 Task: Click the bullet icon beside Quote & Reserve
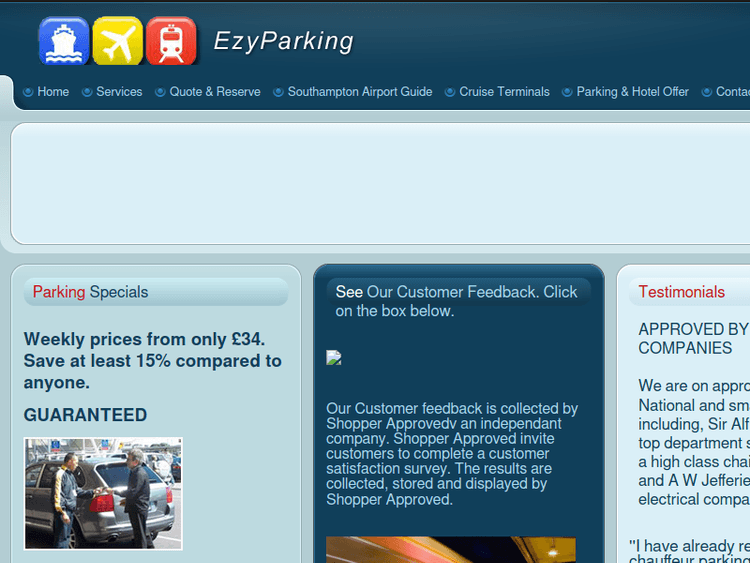pos(160,92)
